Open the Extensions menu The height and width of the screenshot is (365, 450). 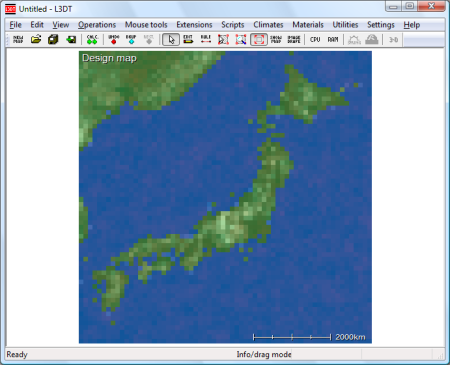coord(194,25)
